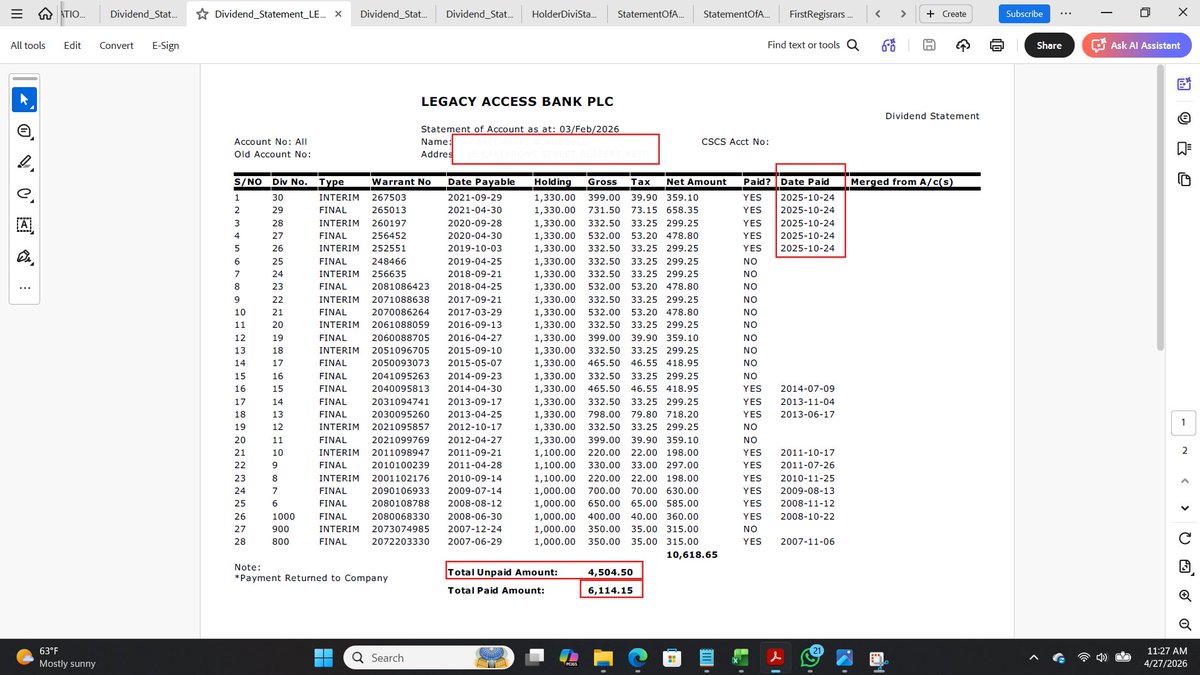
Task: Open the Bookmarks panel
Action: [1184, 149]
